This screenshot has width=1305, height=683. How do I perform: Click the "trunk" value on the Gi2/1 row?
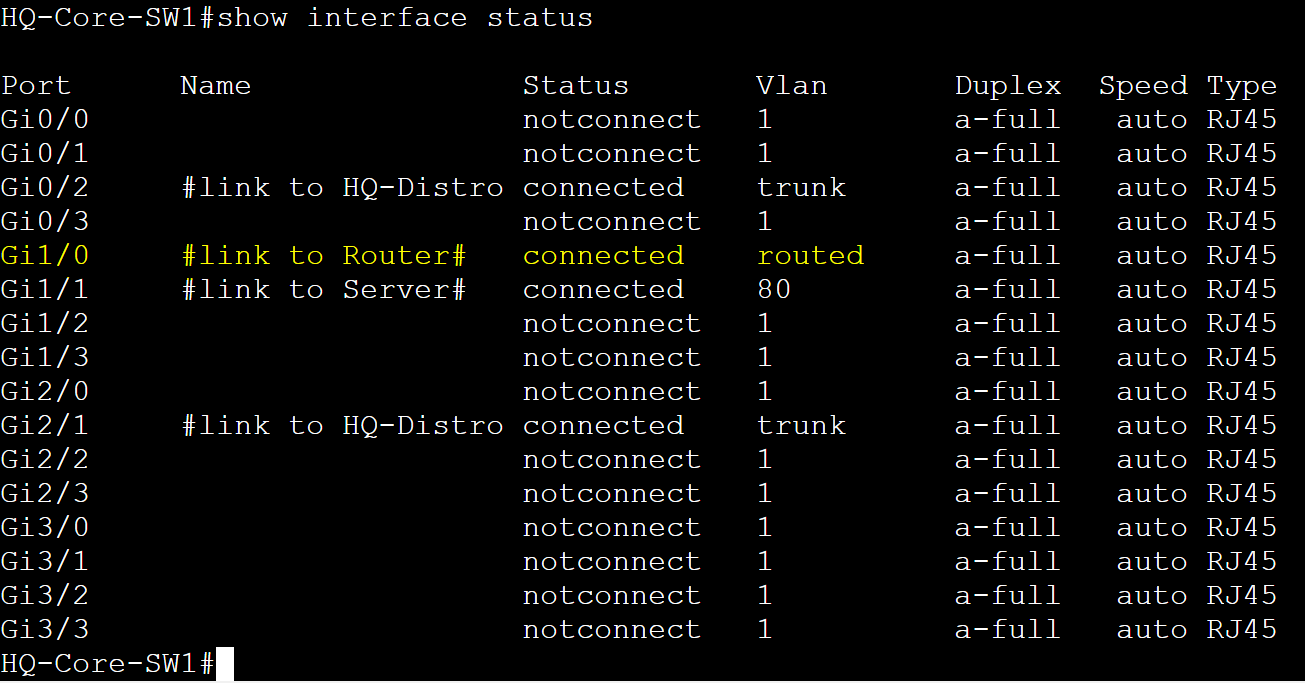[x=801, y=425]
